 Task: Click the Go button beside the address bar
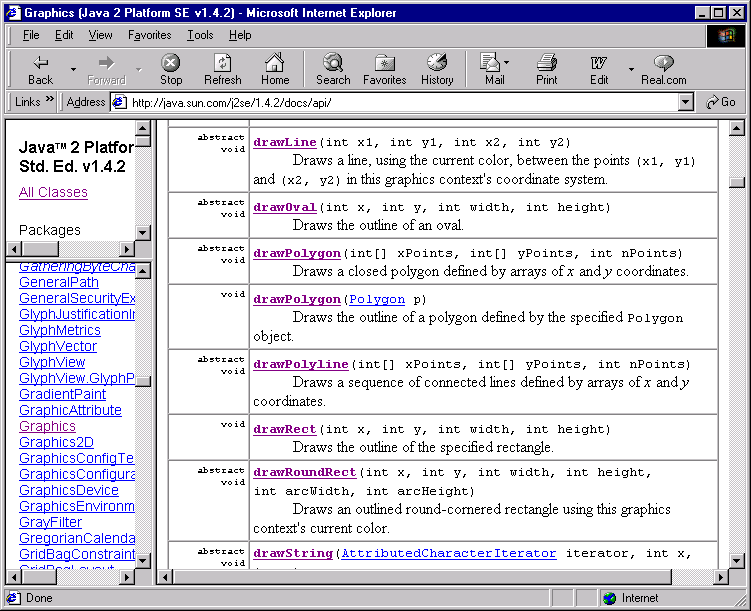coord(720,102)
